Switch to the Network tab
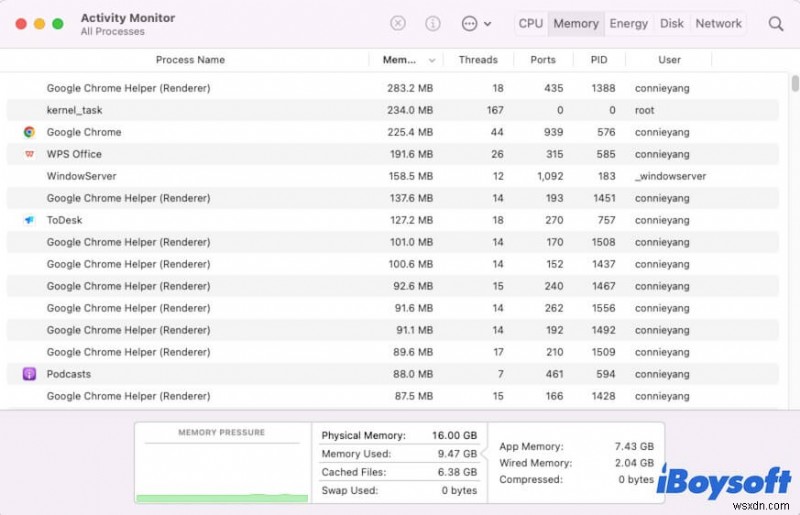Screen dimensions: 800x515 (x=718, y=23)
